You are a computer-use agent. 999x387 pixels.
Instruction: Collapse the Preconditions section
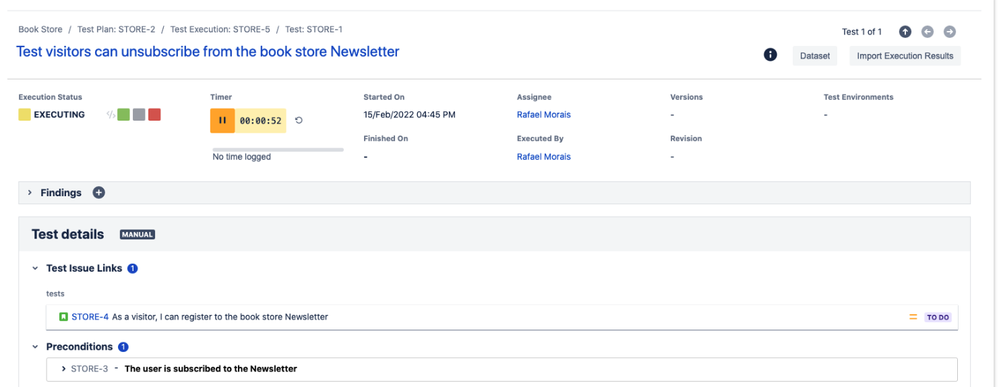pos(35,347)
